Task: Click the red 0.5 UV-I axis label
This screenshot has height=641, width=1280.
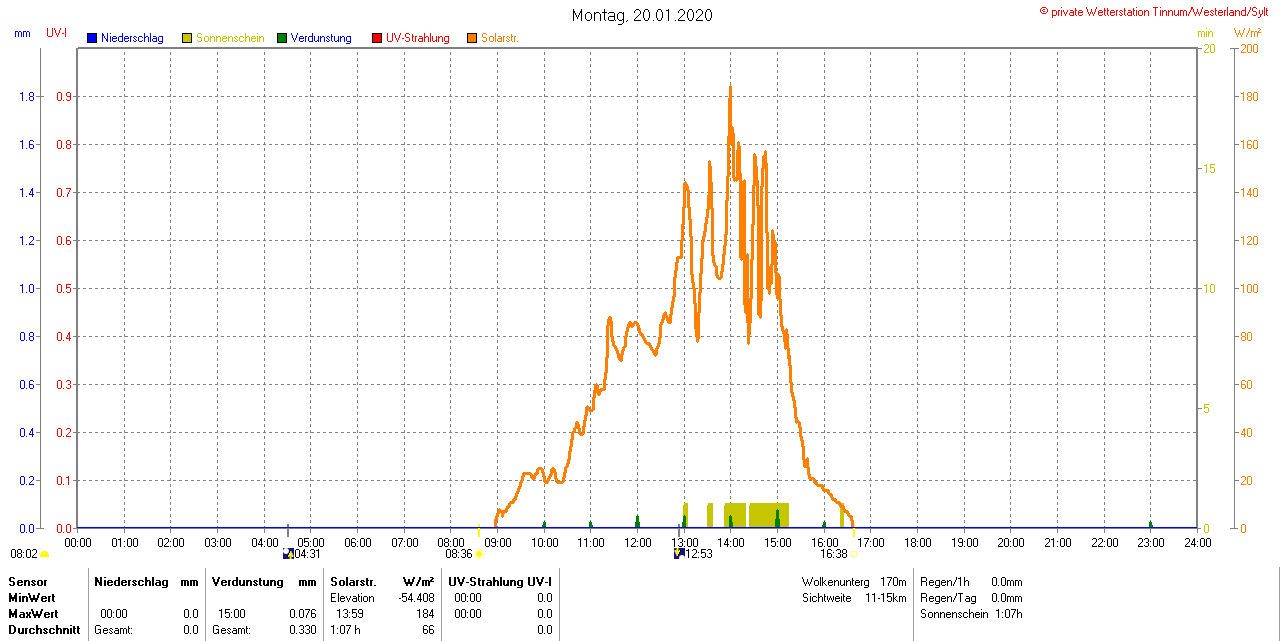Action: [62, 289]
